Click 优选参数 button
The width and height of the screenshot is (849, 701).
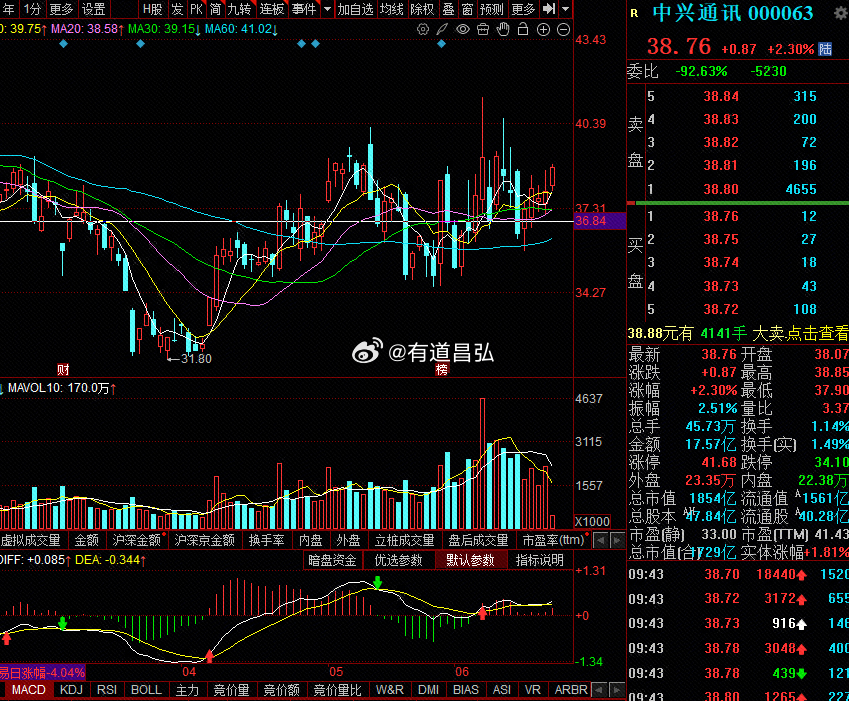398,560
